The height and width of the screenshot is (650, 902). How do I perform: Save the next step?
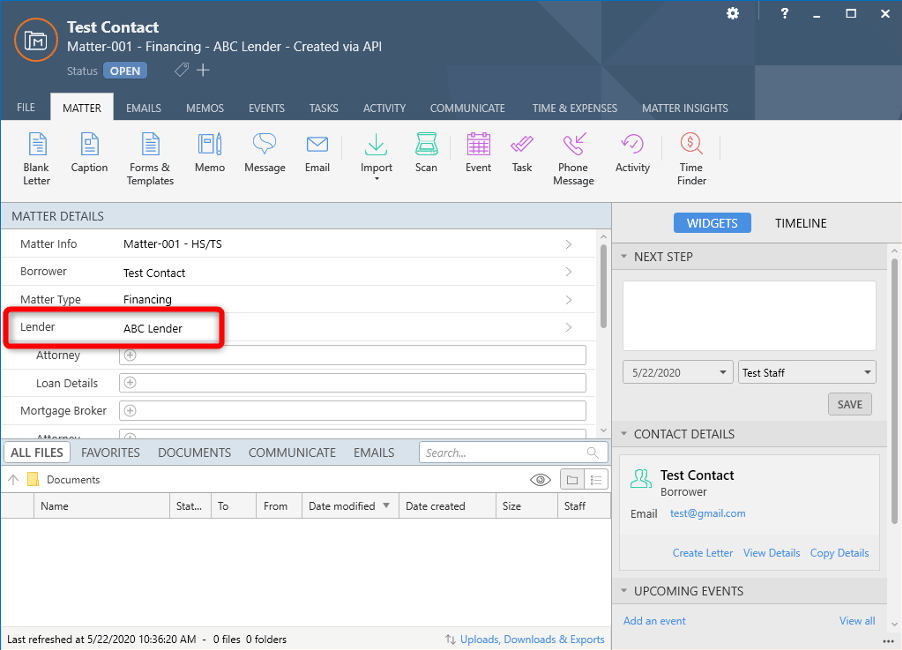[850, 404]
